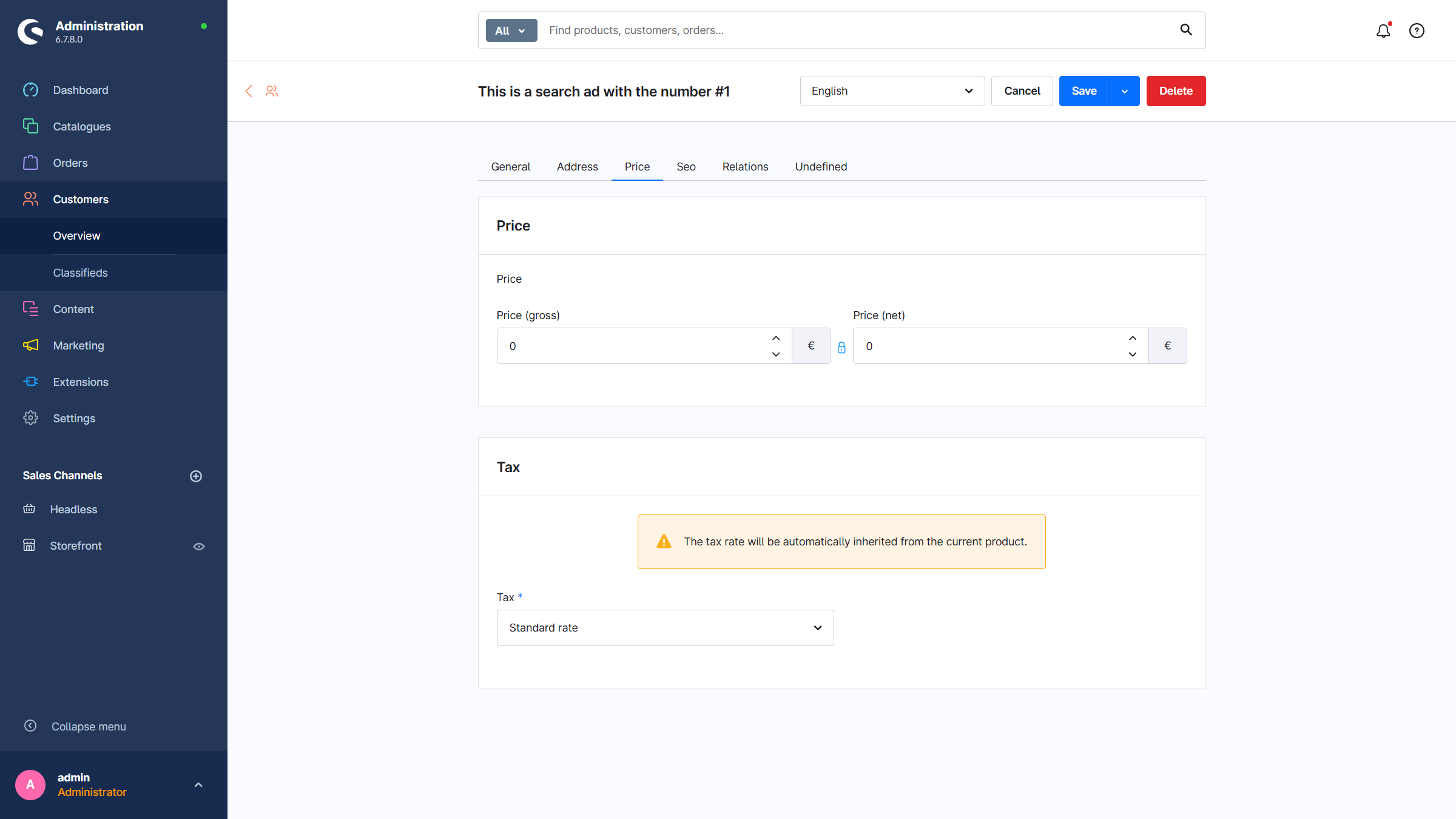Open Settings via the gear icon
Image resolution: width=1456 pixels, height=819 pixels.
coord(30,418)
